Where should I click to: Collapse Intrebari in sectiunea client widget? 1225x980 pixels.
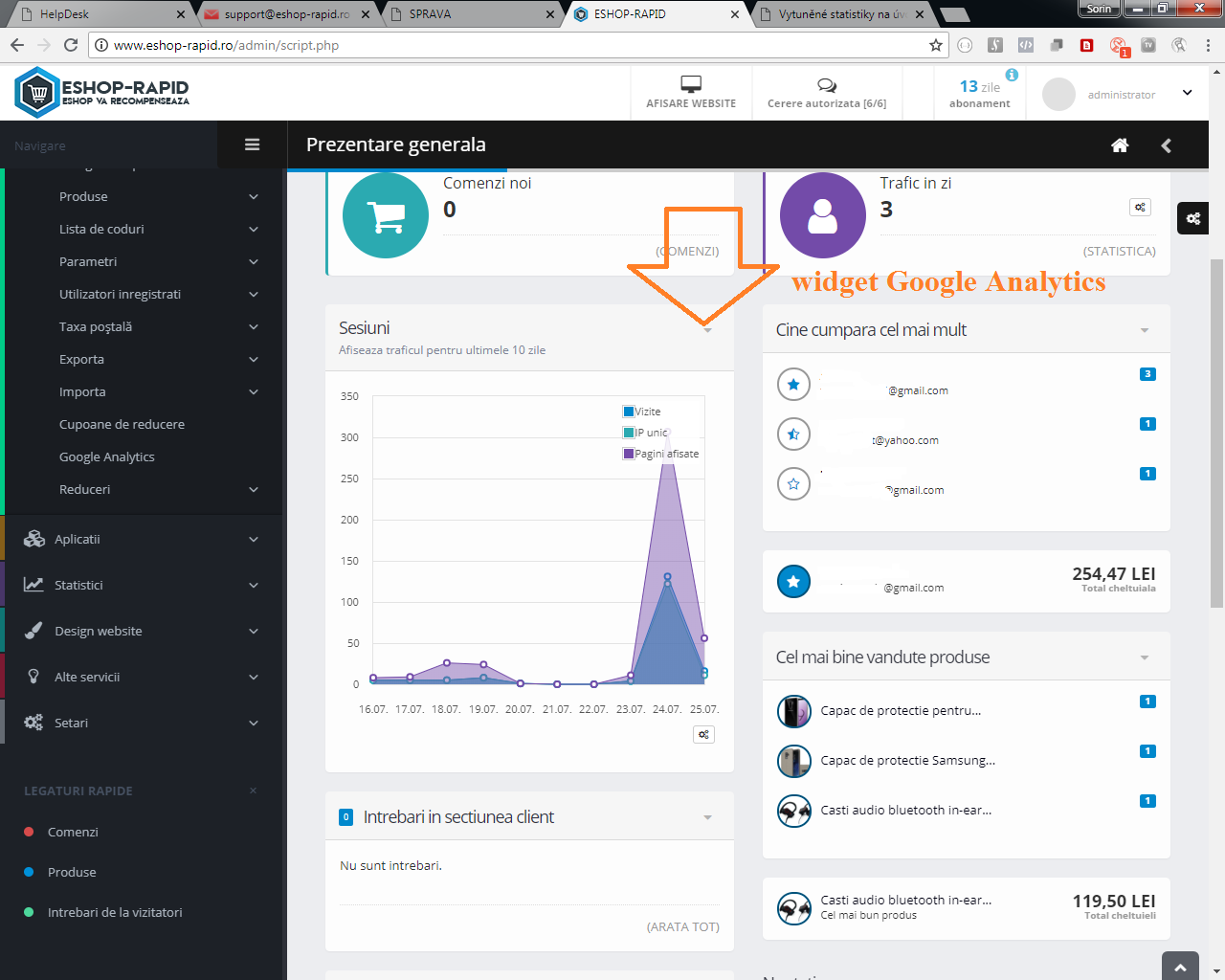708,817
